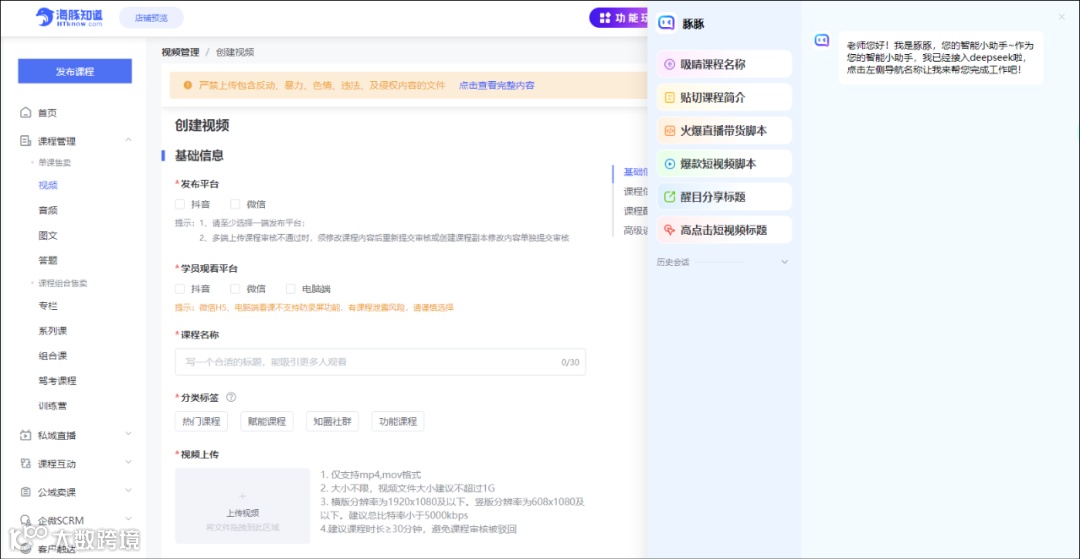Expand the 私域直播 menu chevron
This screenshot has width=1080, height=559.
(x=128, y=434)
